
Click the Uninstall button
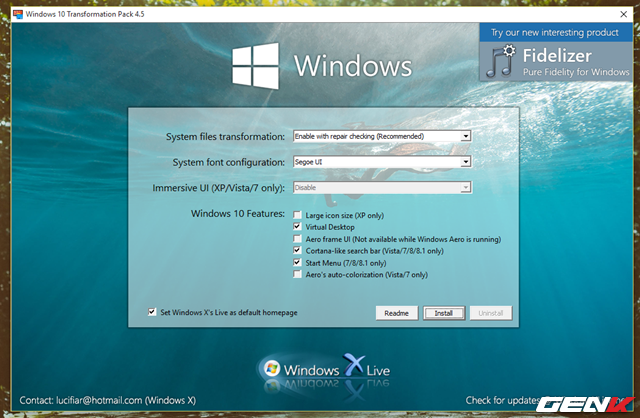point(491,313)
